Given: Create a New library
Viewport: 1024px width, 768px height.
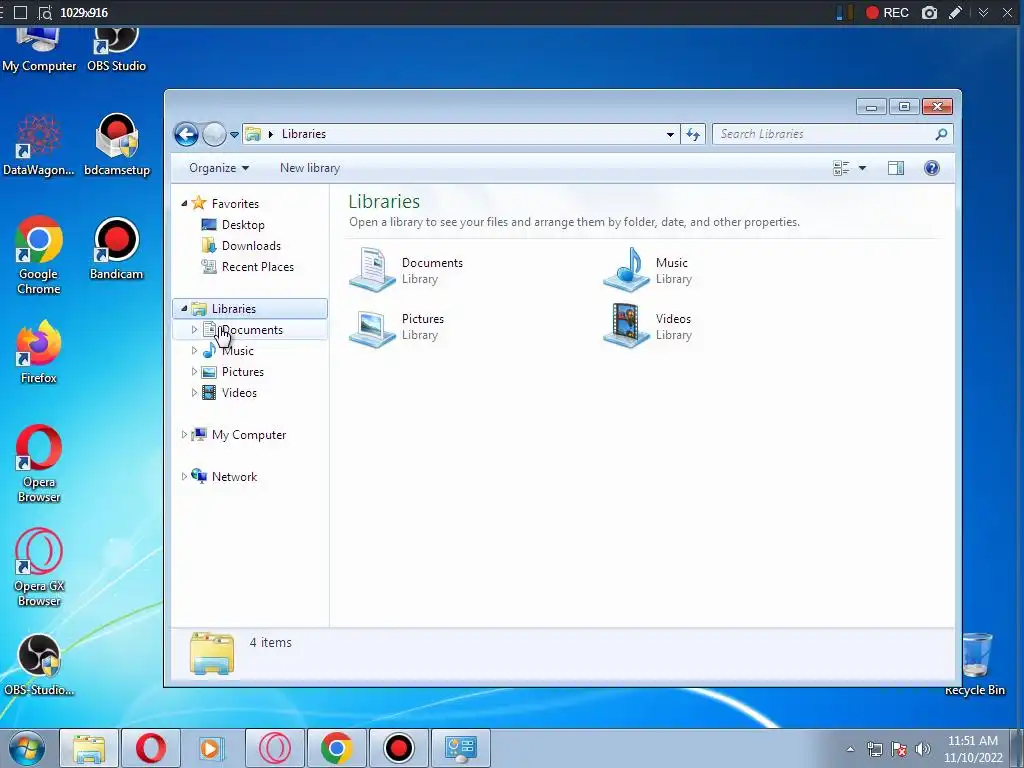Looking at the screenshot, I should pos(310,168).
